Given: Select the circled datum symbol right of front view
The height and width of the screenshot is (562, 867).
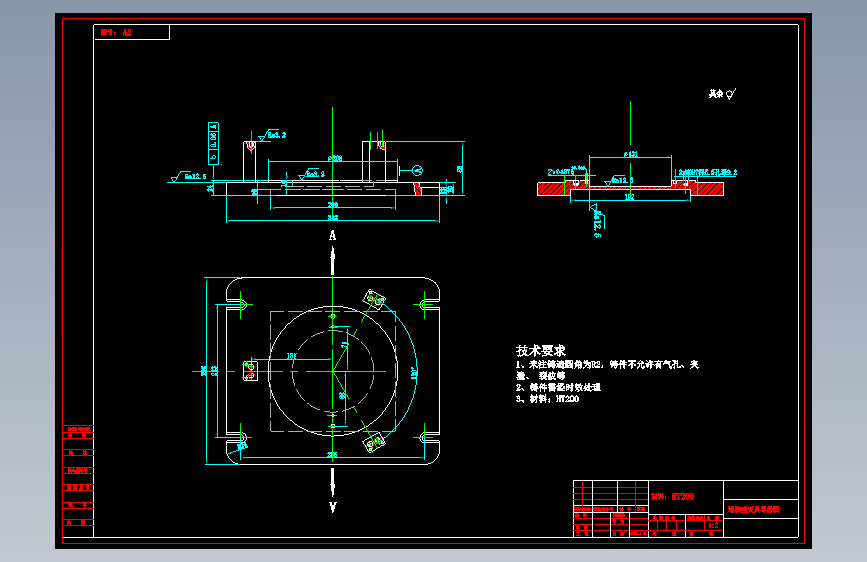Looking at the screenshot, I should tap(417, 170).
